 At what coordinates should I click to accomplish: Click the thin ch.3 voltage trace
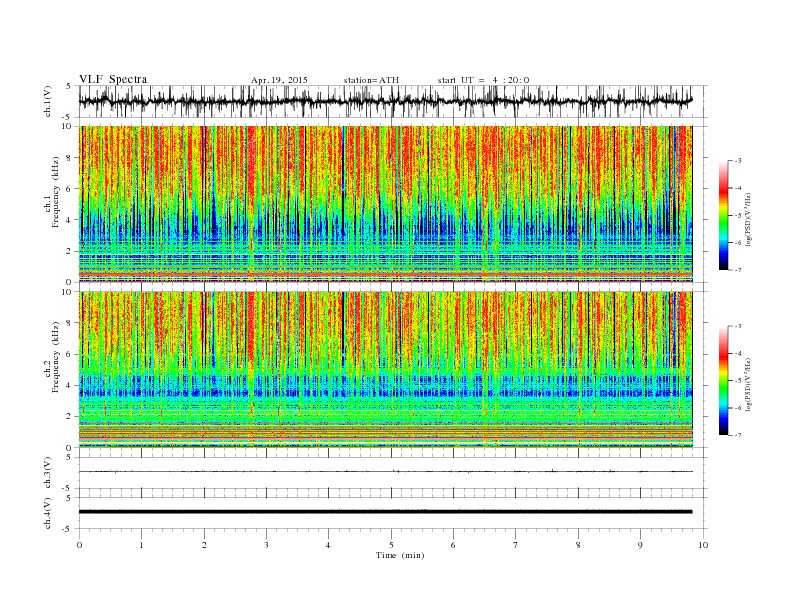tap(385, 472)
